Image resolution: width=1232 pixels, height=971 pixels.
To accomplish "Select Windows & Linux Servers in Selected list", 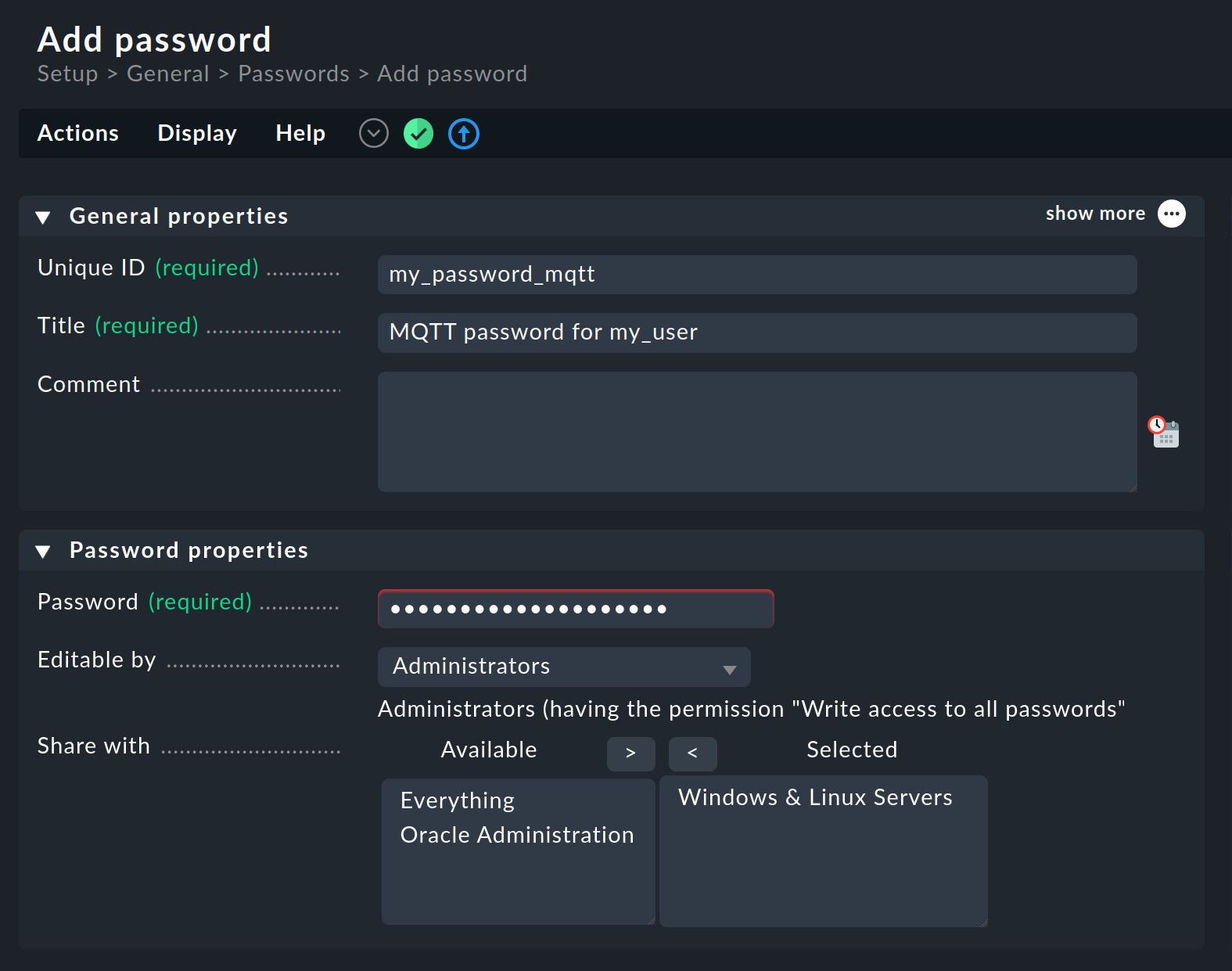I will click(x=815, y=797).
